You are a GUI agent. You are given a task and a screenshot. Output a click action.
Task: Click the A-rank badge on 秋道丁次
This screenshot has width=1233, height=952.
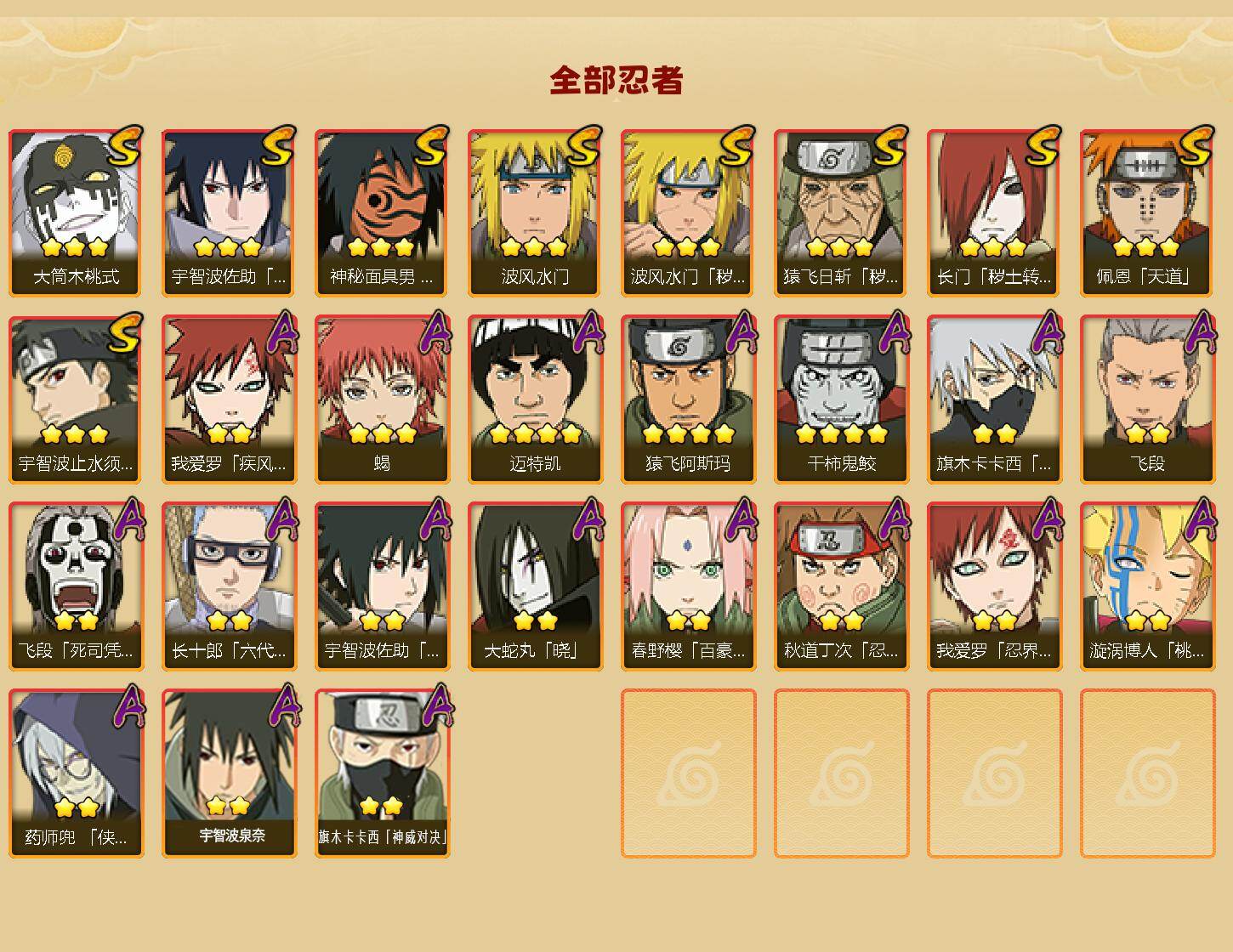(893, 519)
